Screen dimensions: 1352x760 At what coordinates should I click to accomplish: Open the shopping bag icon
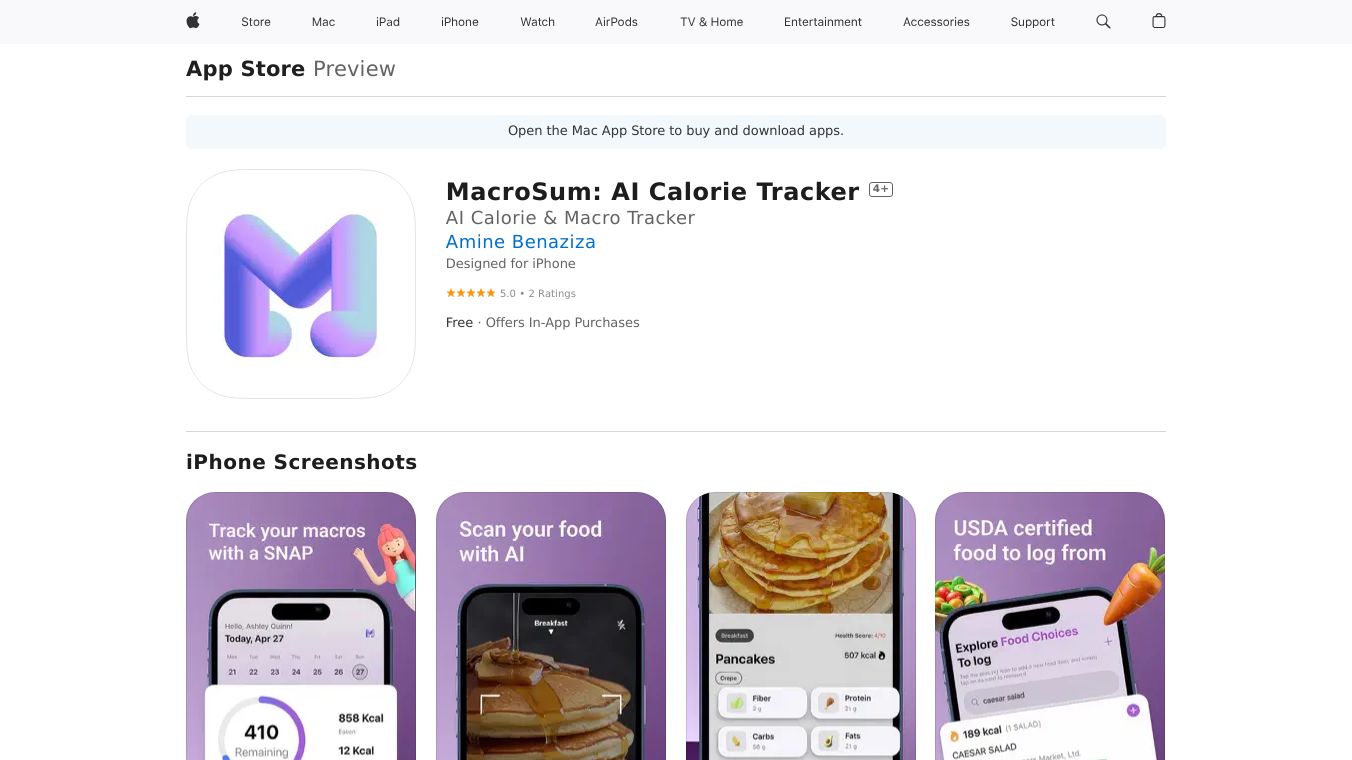pos(1159,21)
